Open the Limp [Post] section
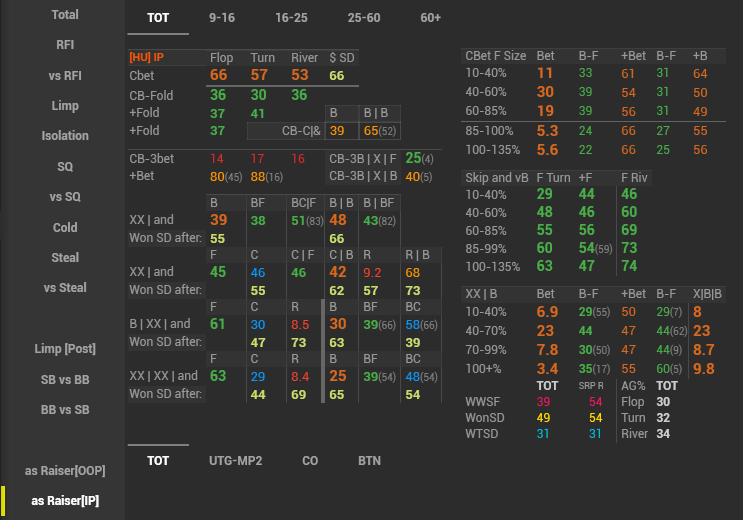743x520 pixels. click(65, 349)
